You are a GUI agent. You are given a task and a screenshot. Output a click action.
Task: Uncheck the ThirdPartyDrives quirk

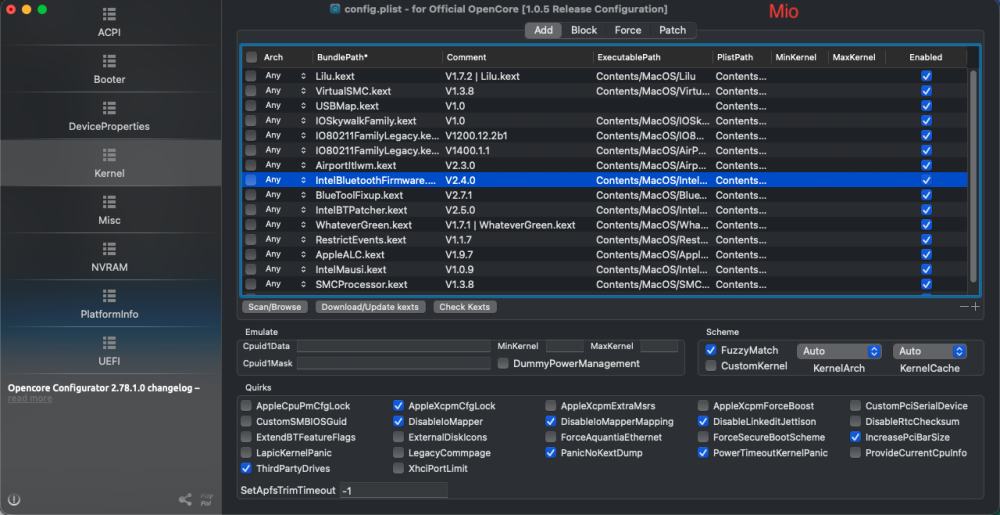point(246,468)
